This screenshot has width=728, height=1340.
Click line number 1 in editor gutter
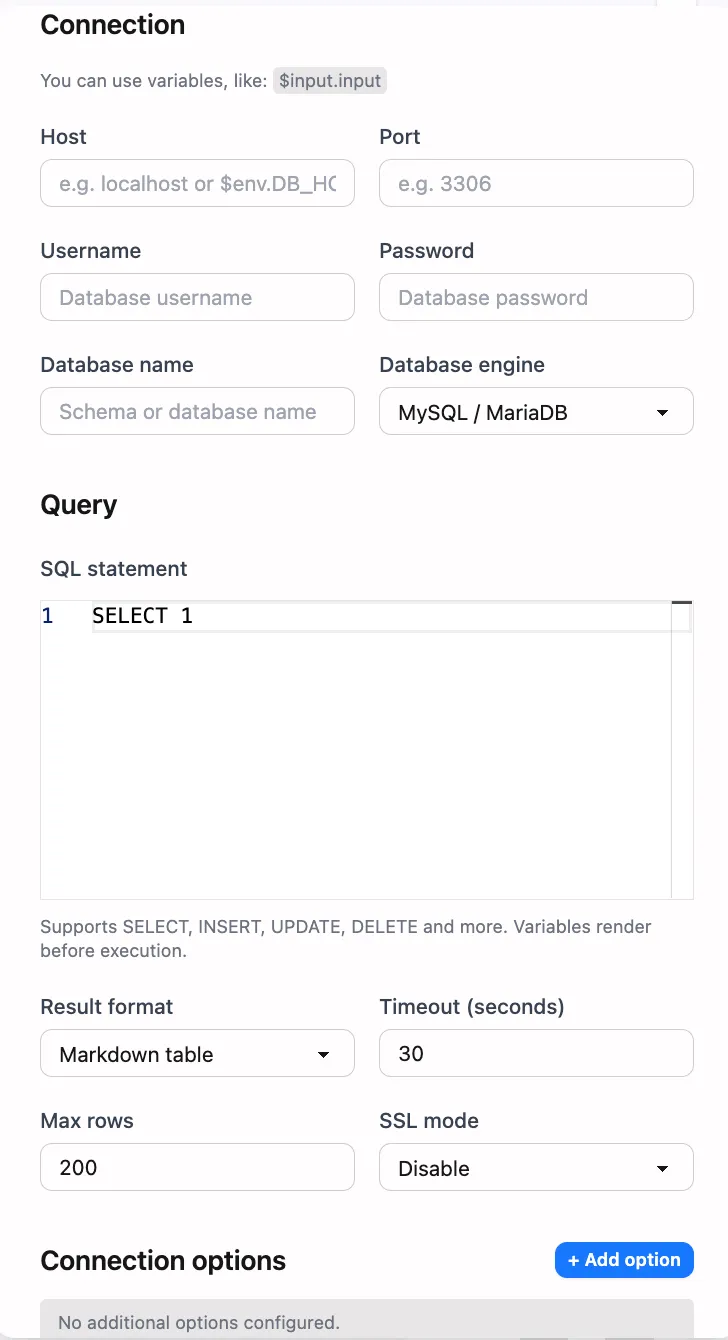point(48,616)
